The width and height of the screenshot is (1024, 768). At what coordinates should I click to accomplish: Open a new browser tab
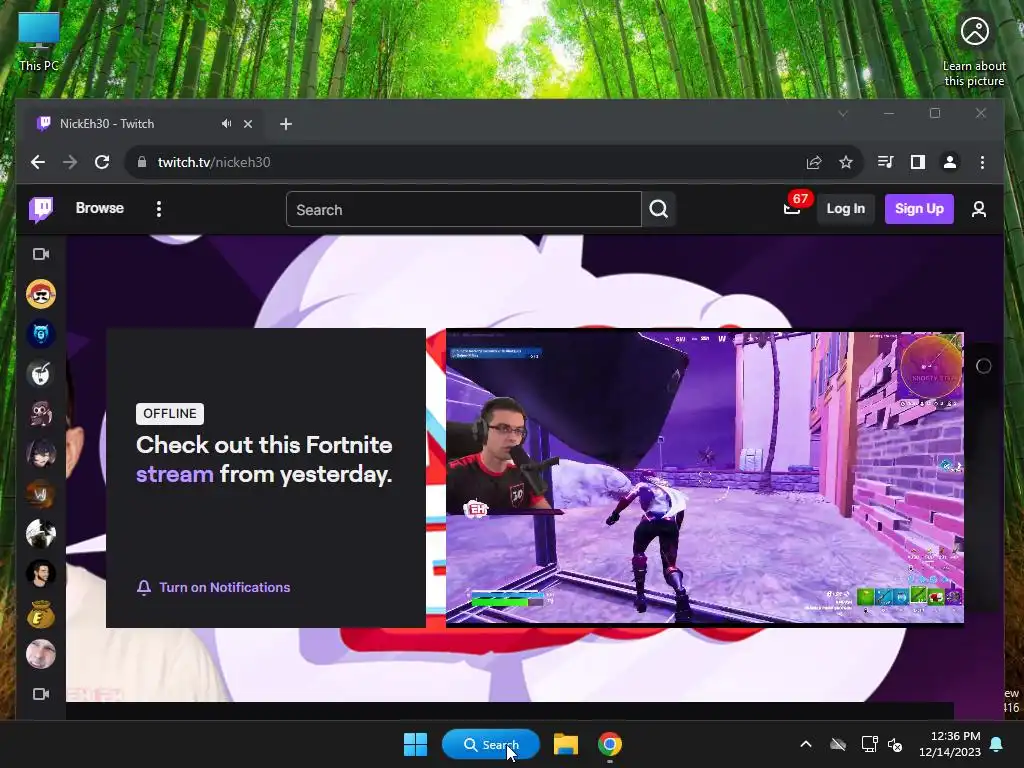coord(285,124)
